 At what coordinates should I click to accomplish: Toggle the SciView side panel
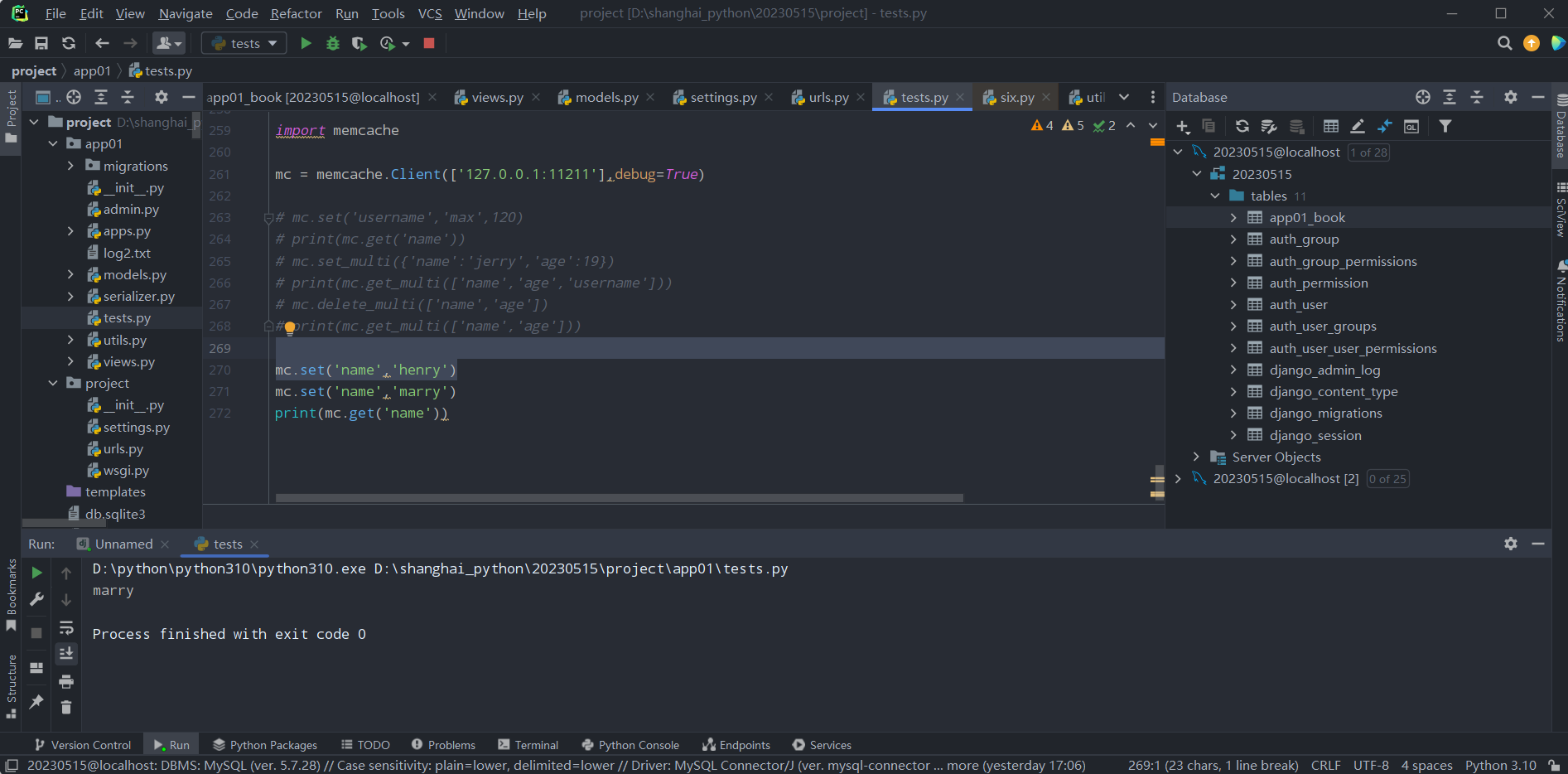(1561, 210)
